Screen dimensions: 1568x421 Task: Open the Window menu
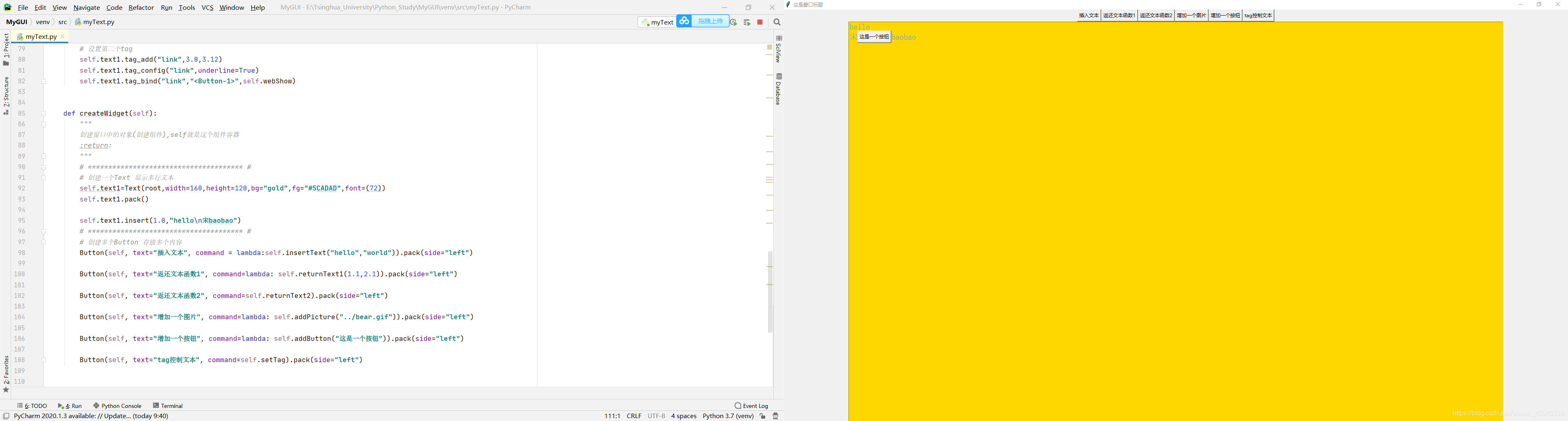[232, 7]
